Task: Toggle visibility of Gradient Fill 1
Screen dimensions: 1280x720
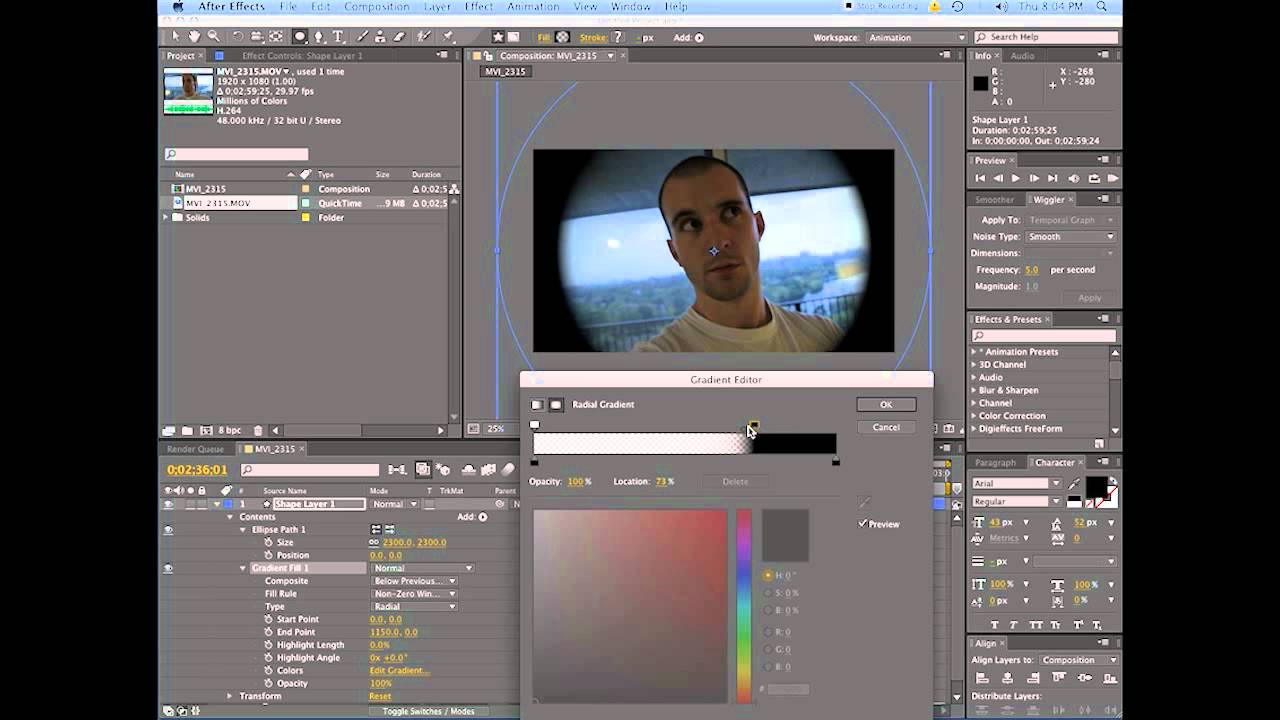Action: coord(168,568)
